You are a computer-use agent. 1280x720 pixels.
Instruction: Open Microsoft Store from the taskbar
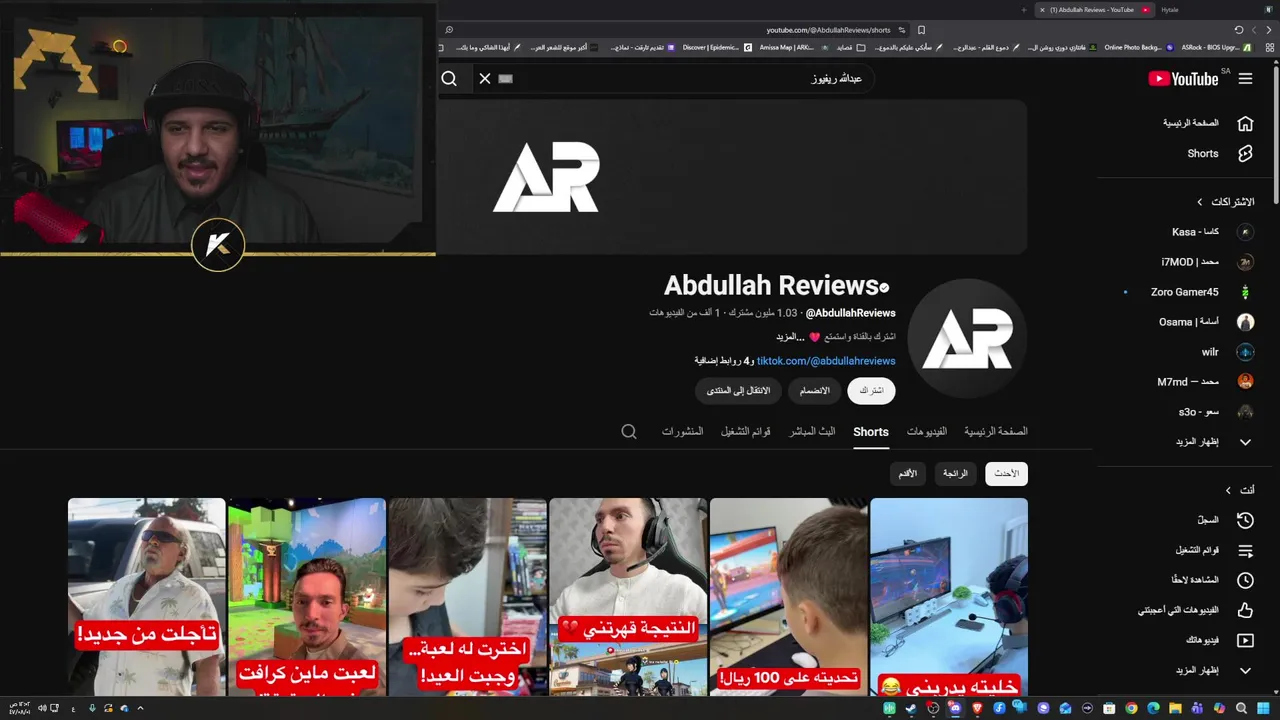click(x=1109, y=709)
